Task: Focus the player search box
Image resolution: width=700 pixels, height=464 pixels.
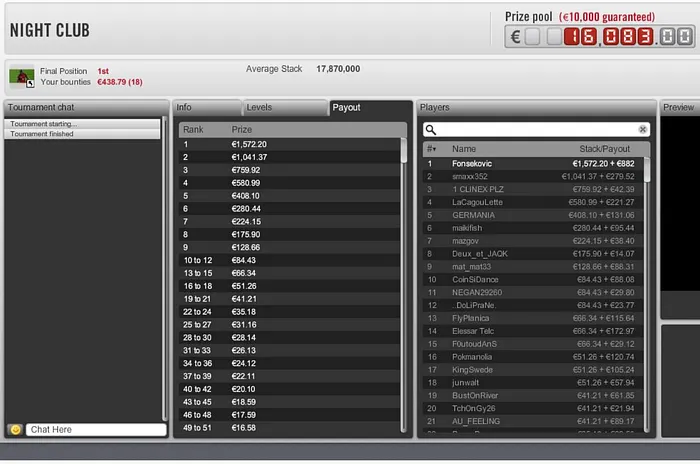Action: (535, 129)
